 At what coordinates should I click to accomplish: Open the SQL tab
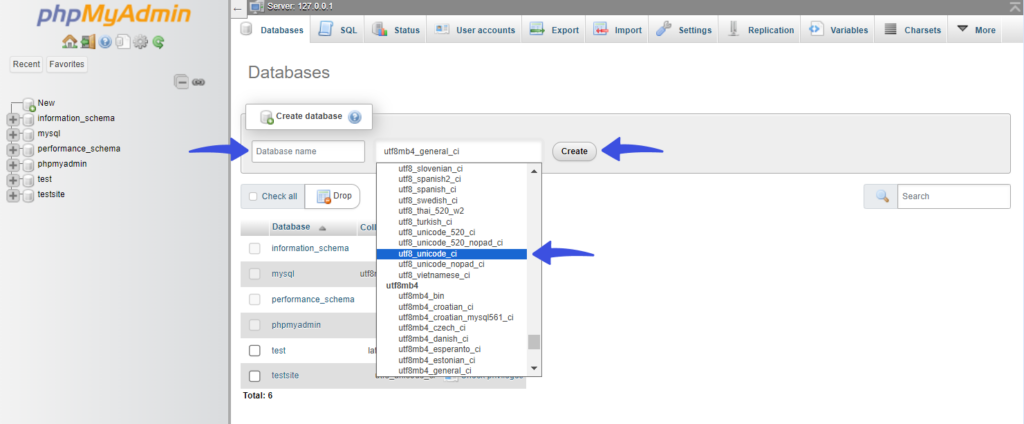click(x=338, y=30)
